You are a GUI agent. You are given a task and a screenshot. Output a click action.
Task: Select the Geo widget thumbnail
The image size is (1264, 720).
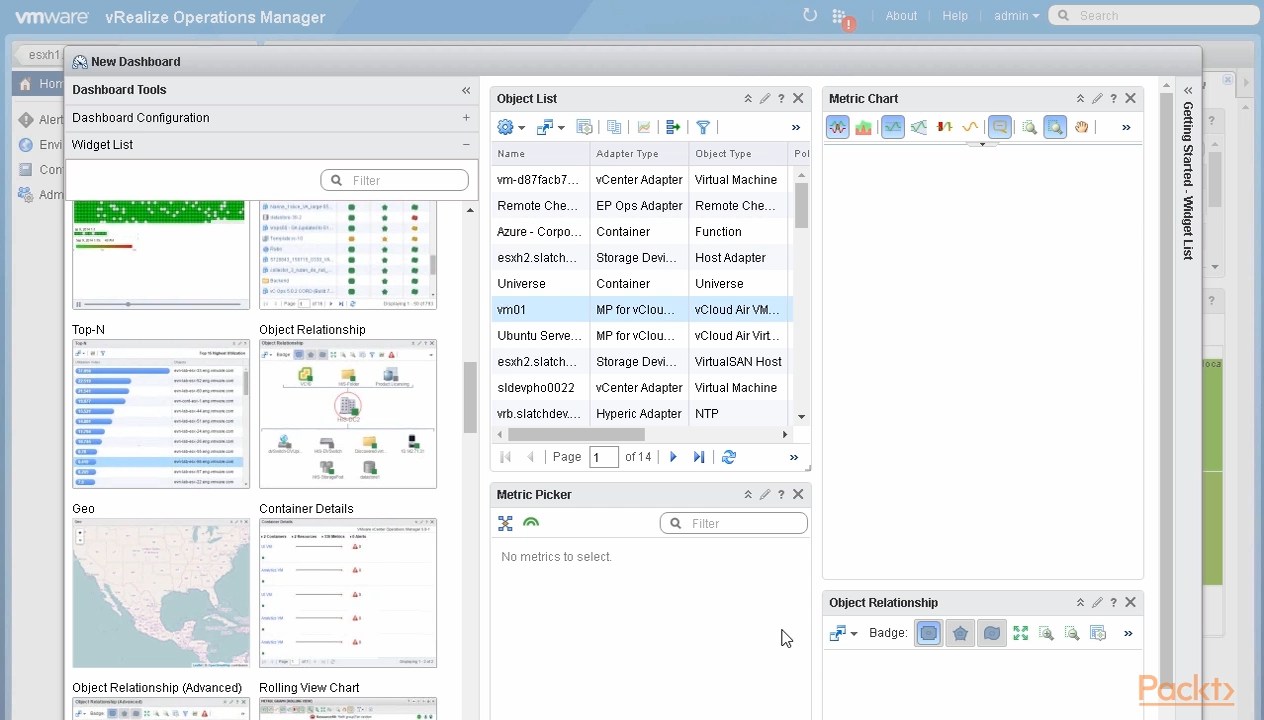(161, 592)
